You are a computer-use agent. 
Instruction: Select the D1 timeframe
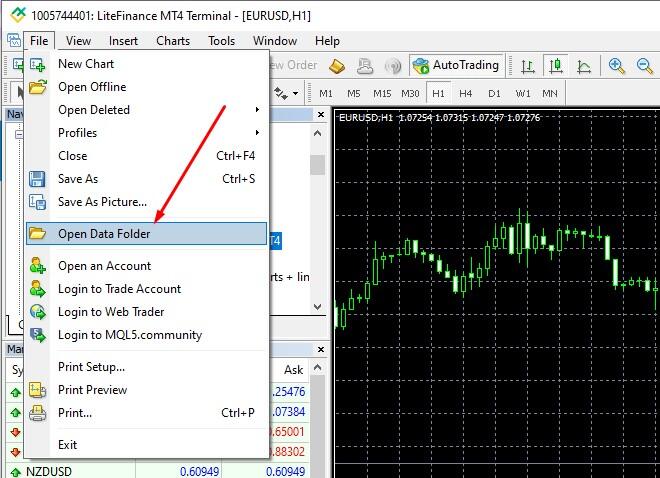coord(494,93)
